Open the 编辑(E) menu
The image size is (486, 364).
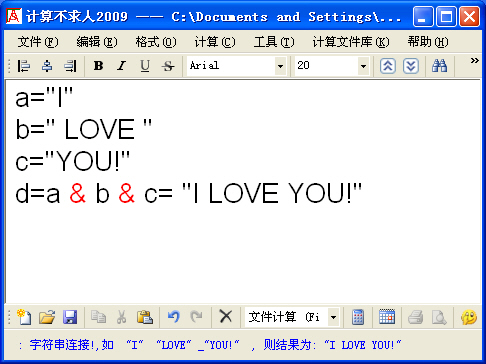(97, 42)
